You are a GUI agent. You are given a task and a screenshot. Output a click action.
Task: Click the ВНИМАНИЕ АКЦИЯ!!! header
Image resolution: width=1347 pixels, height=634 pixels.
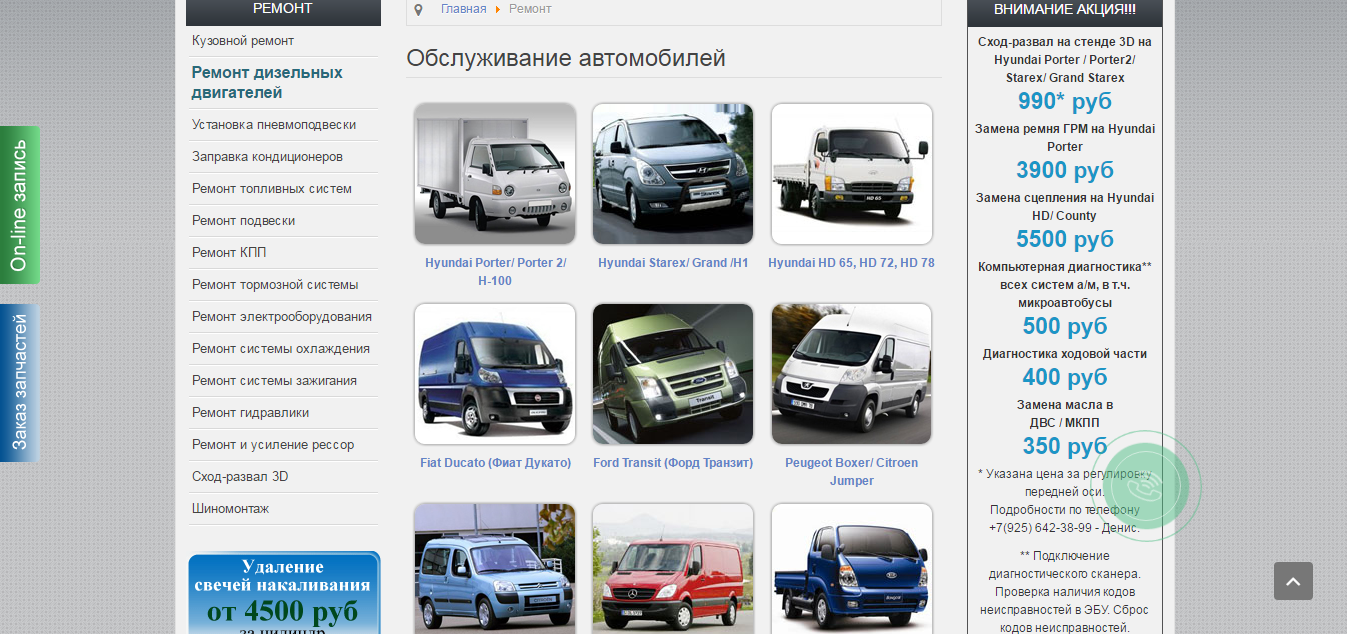pos(1065,9)
